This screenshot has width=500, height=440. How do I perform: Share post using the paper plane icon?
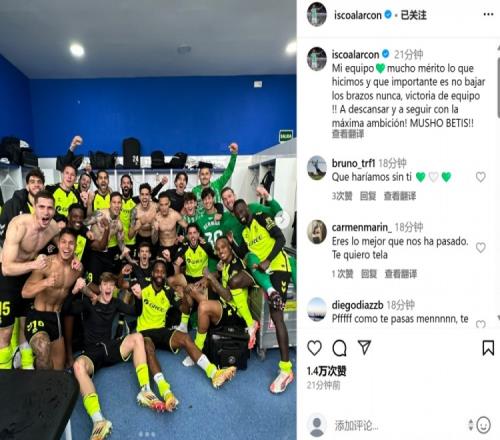(364, 348)
